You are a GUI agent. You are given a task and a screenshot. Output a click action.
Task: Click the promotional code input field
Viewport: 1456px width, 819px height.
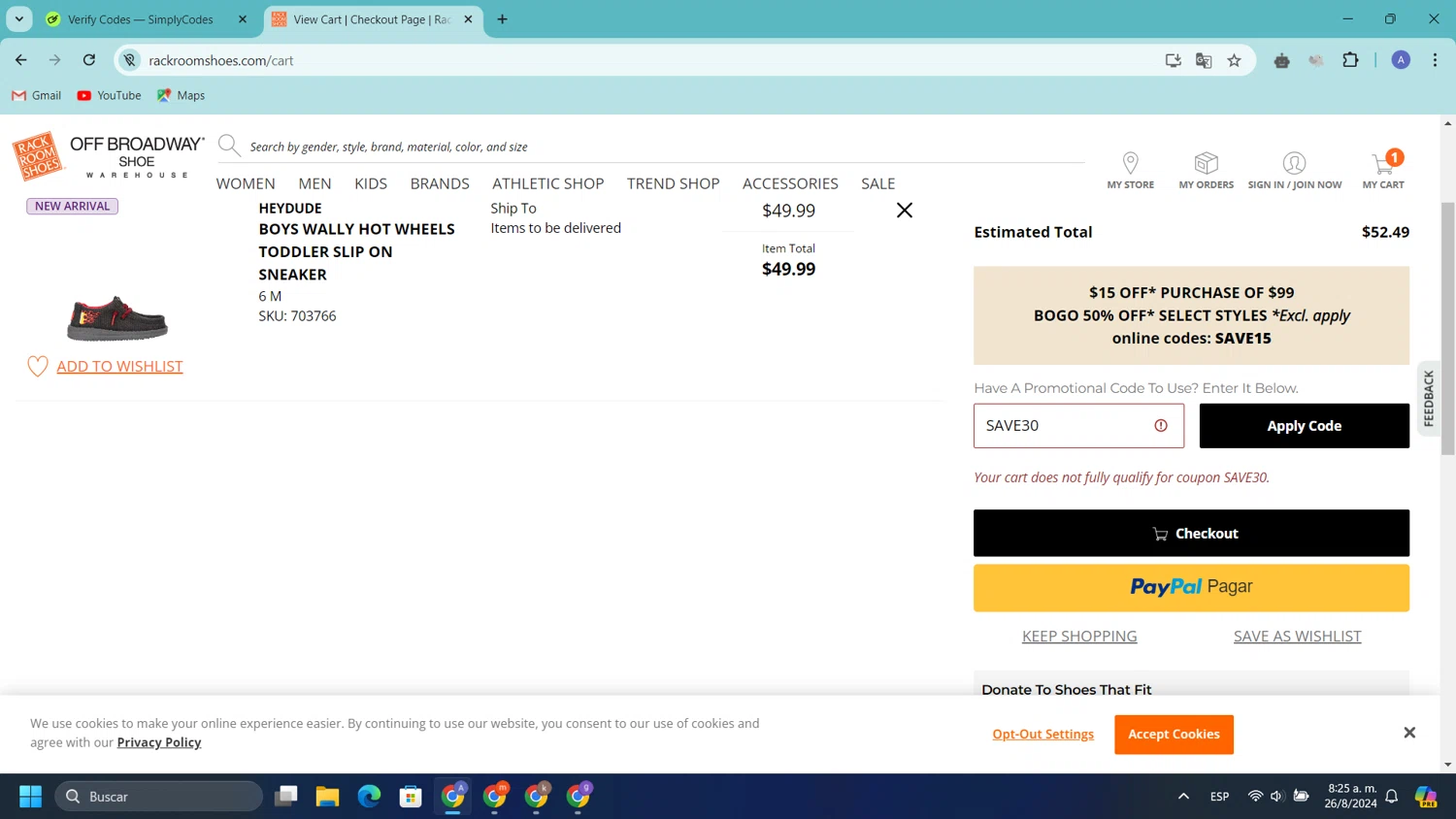1078,426
